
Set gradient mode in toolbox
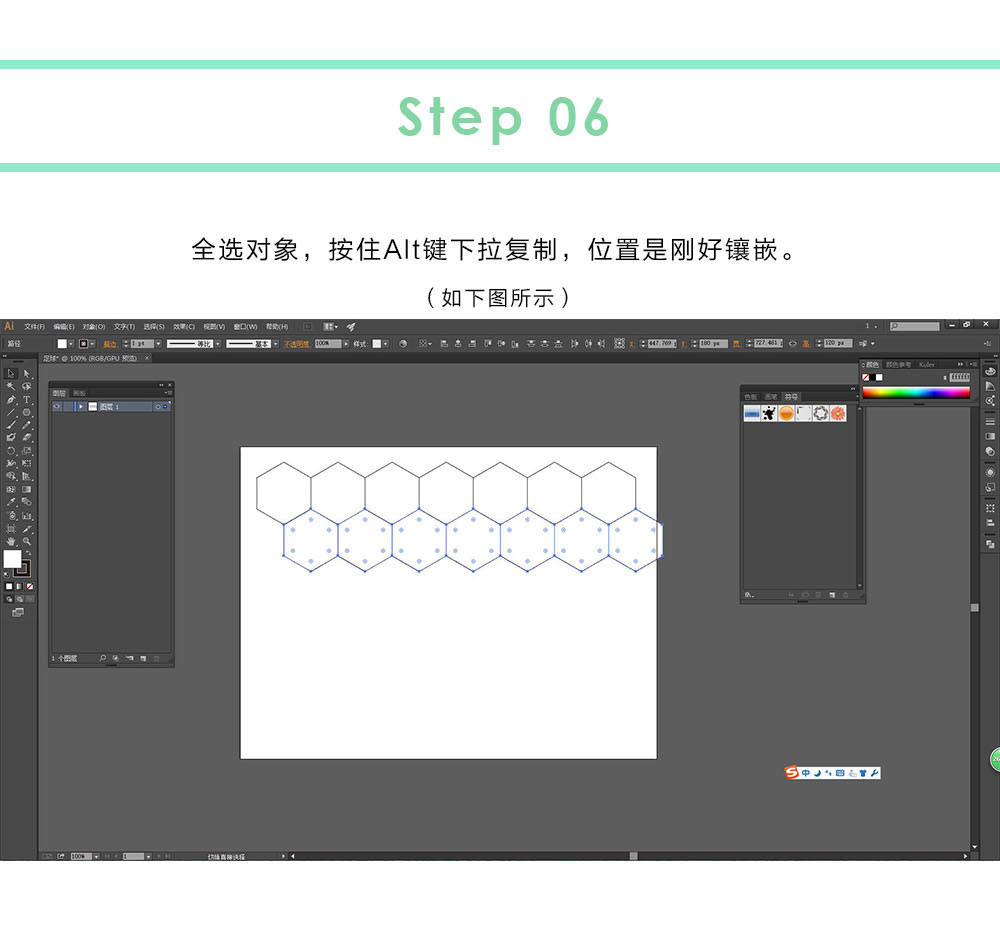[19, 586]
